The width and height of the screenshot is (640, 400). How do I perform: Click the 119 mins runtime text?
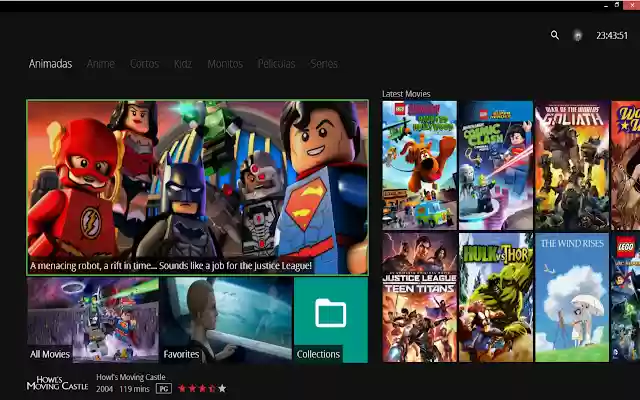click(135, 389)
